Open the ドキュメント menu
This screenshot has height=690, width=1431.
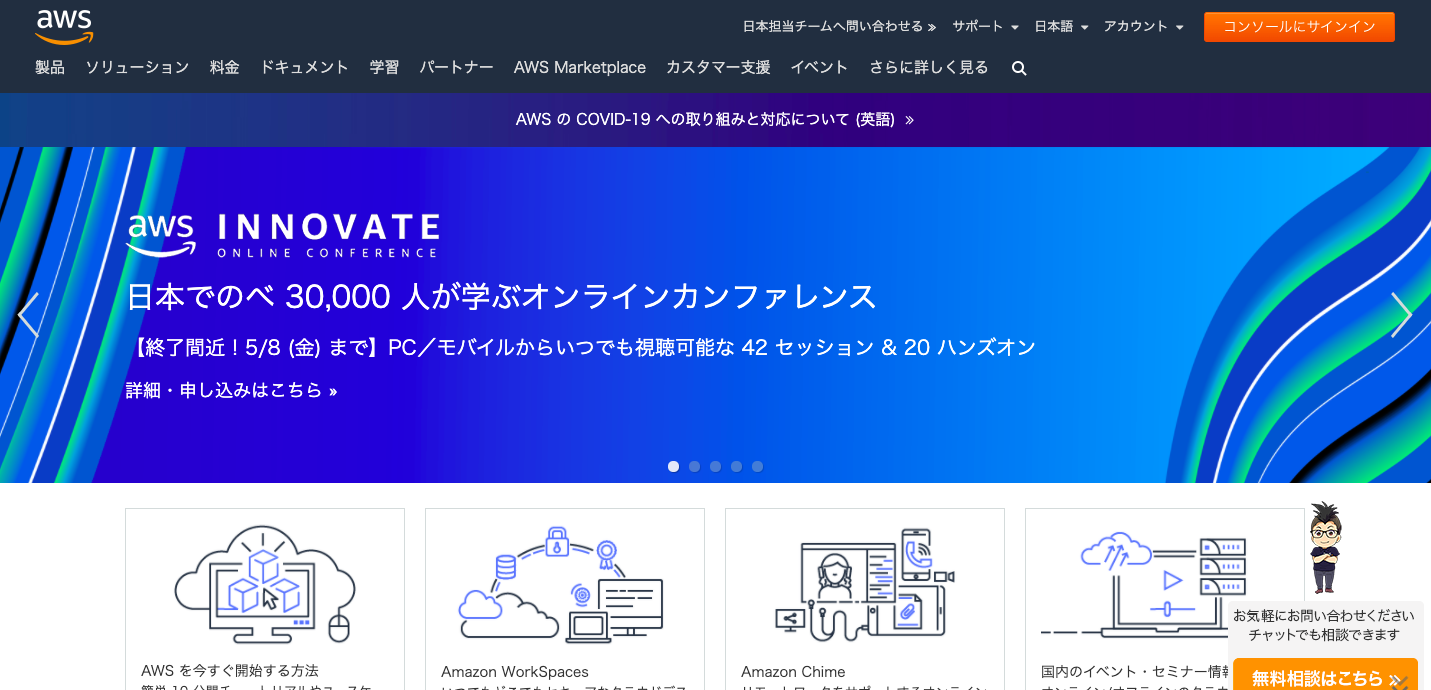[x=304, y=68]
